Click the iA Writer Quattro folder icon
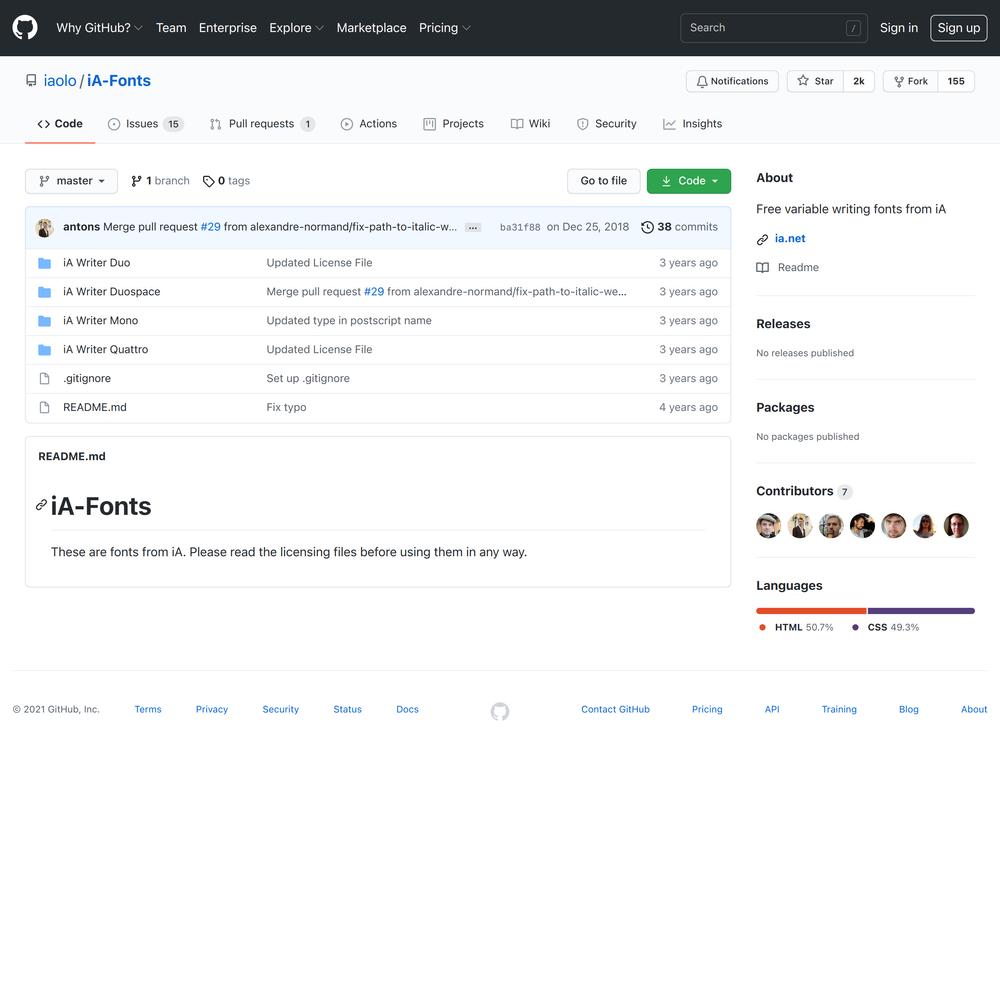This screenshot has width=1000, height=1000. 45,349
